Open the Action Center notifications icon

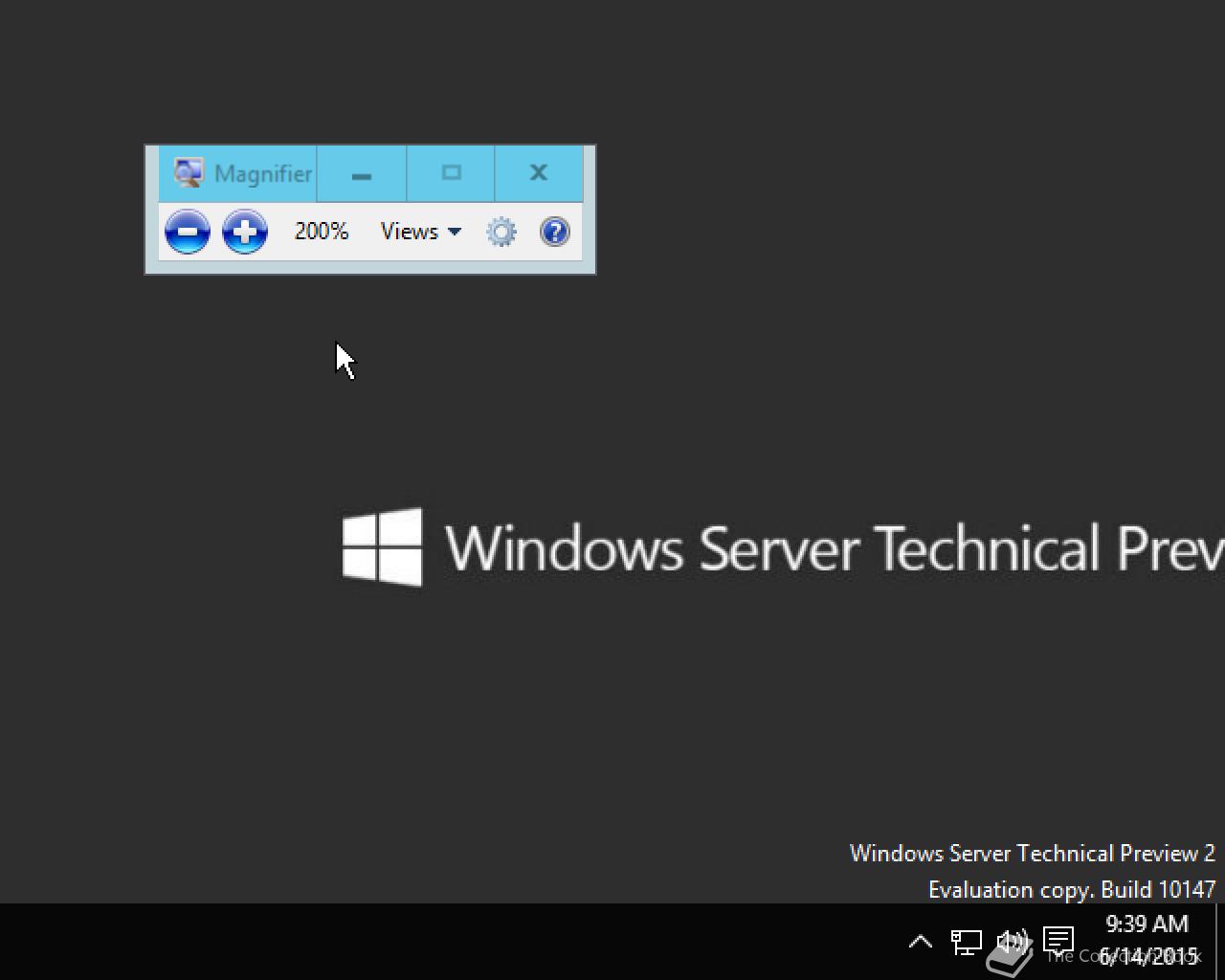(1058, 942)
